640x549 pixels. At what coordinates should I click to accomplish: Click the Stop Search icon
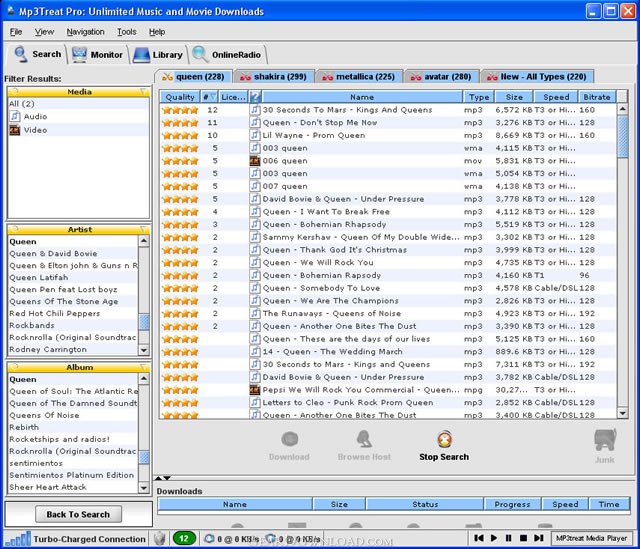(444, 440)
